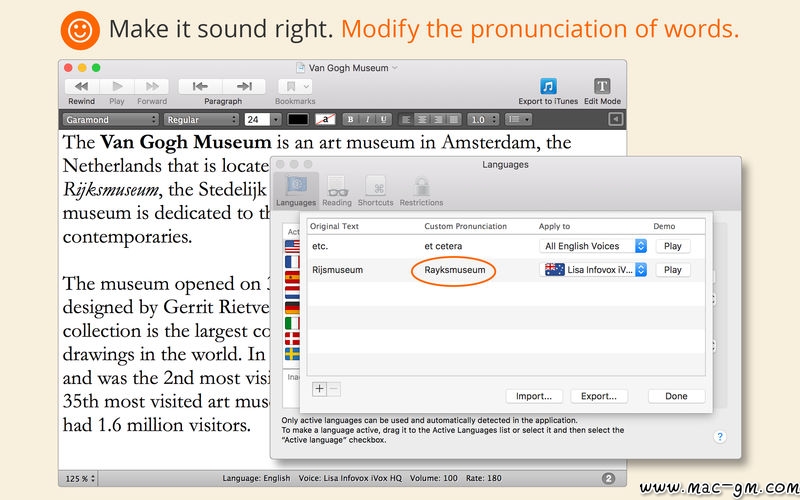Play demo for the Rijsmuseum row
The image size is (800, 500).
[x=672, y=270]
